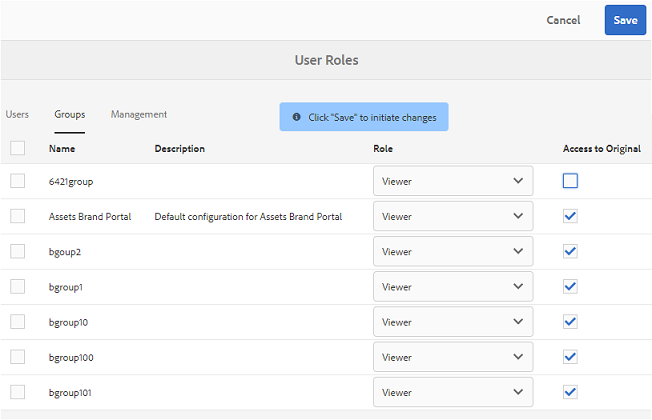This screenshot has width=652, height=420.
Task: Open the Role dropdown for bgoup2
Action: 452,252
